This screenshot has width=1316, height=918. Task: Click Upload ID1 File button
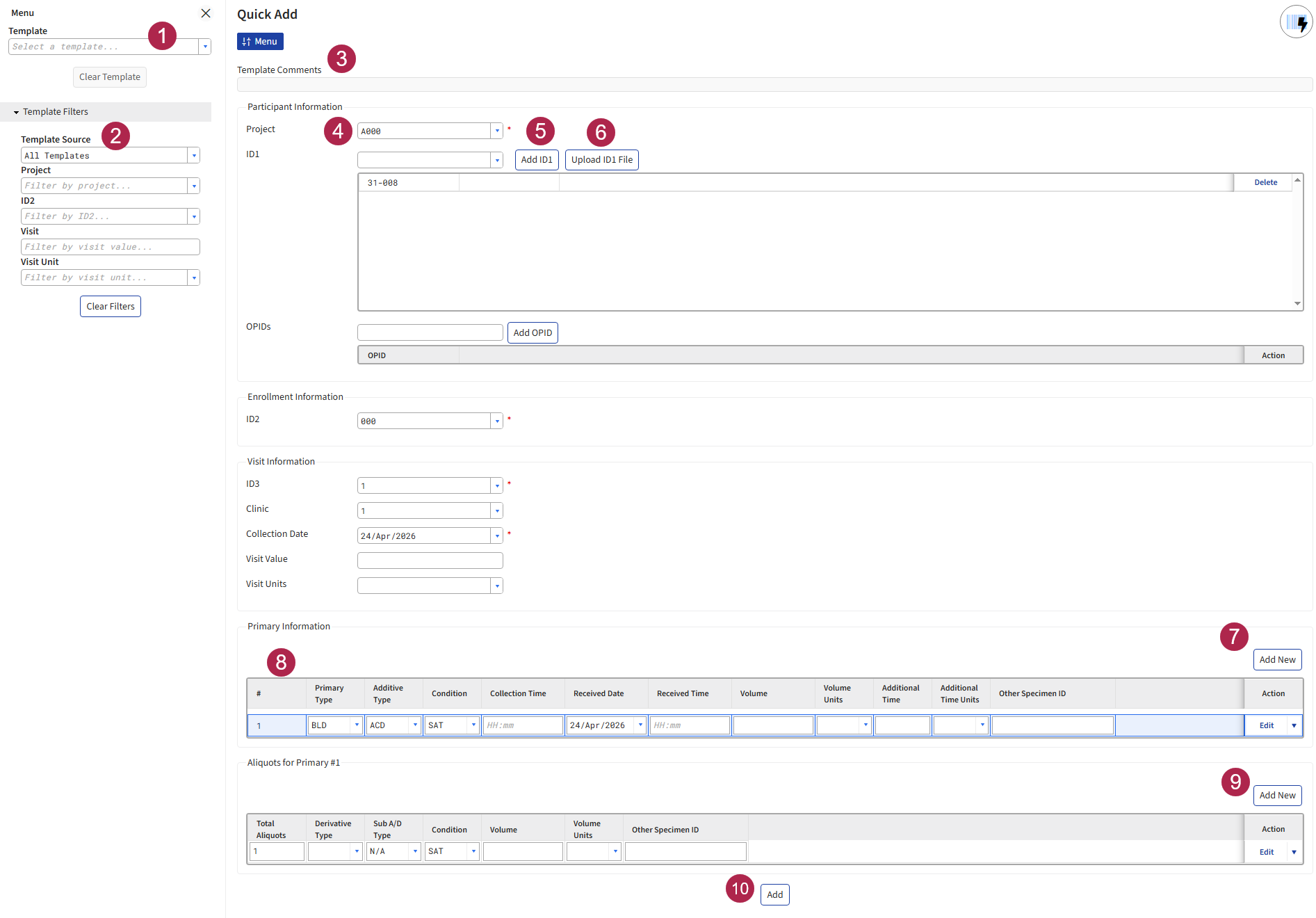[x=602, y=160]
